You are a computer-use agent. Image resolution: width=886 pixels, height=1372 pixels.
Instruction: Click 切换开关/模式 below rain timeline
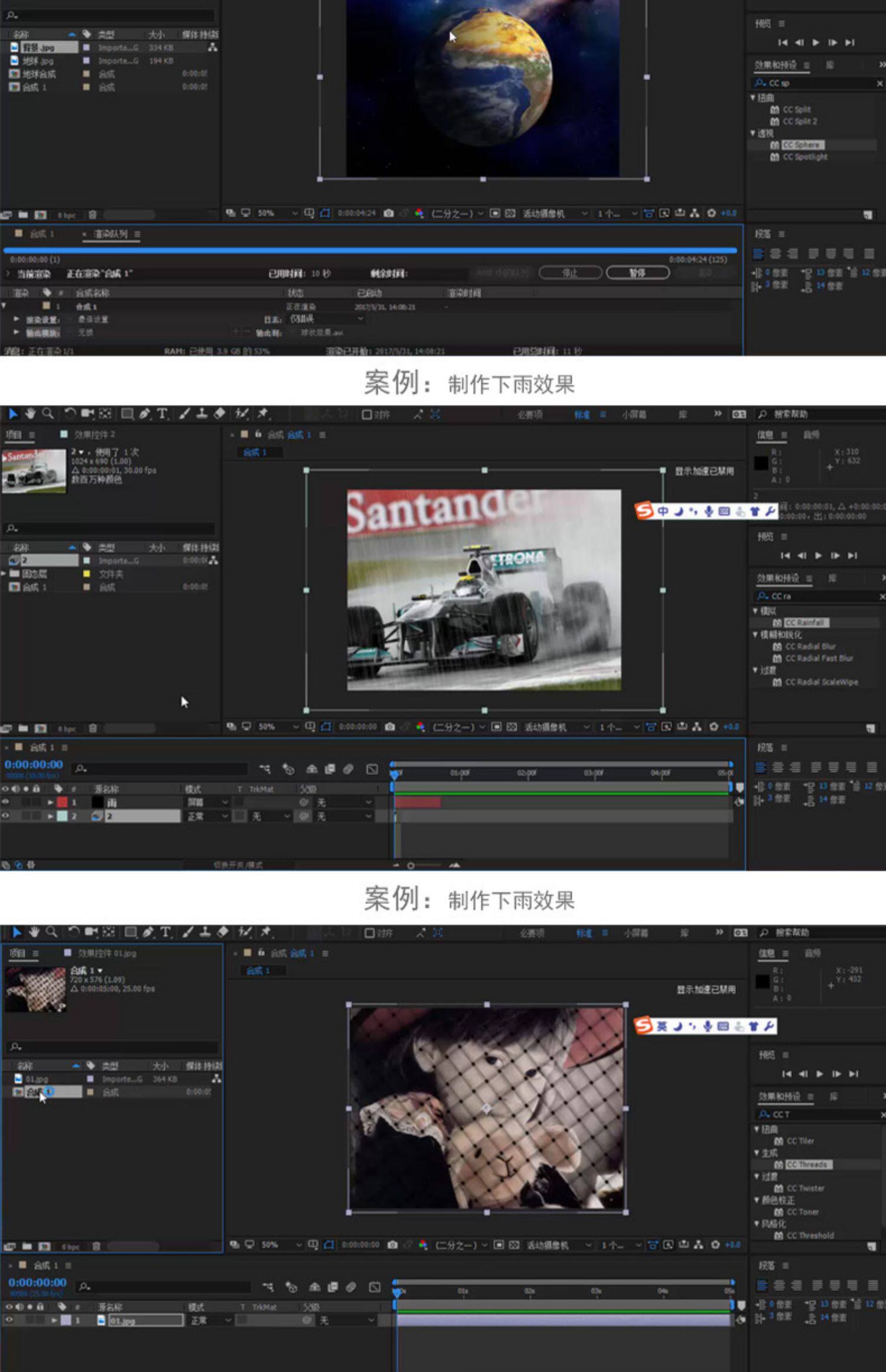click(238, 865)
